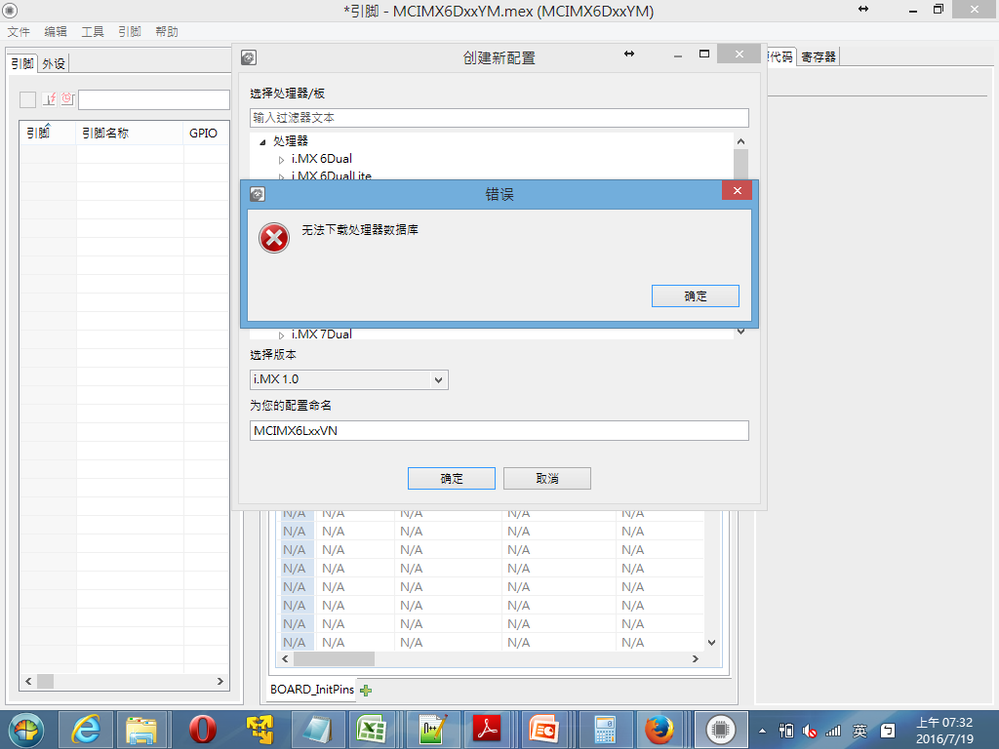Click the IME mode icon next to the 英 indicator
999x749 pixels.
pos(888,731)
